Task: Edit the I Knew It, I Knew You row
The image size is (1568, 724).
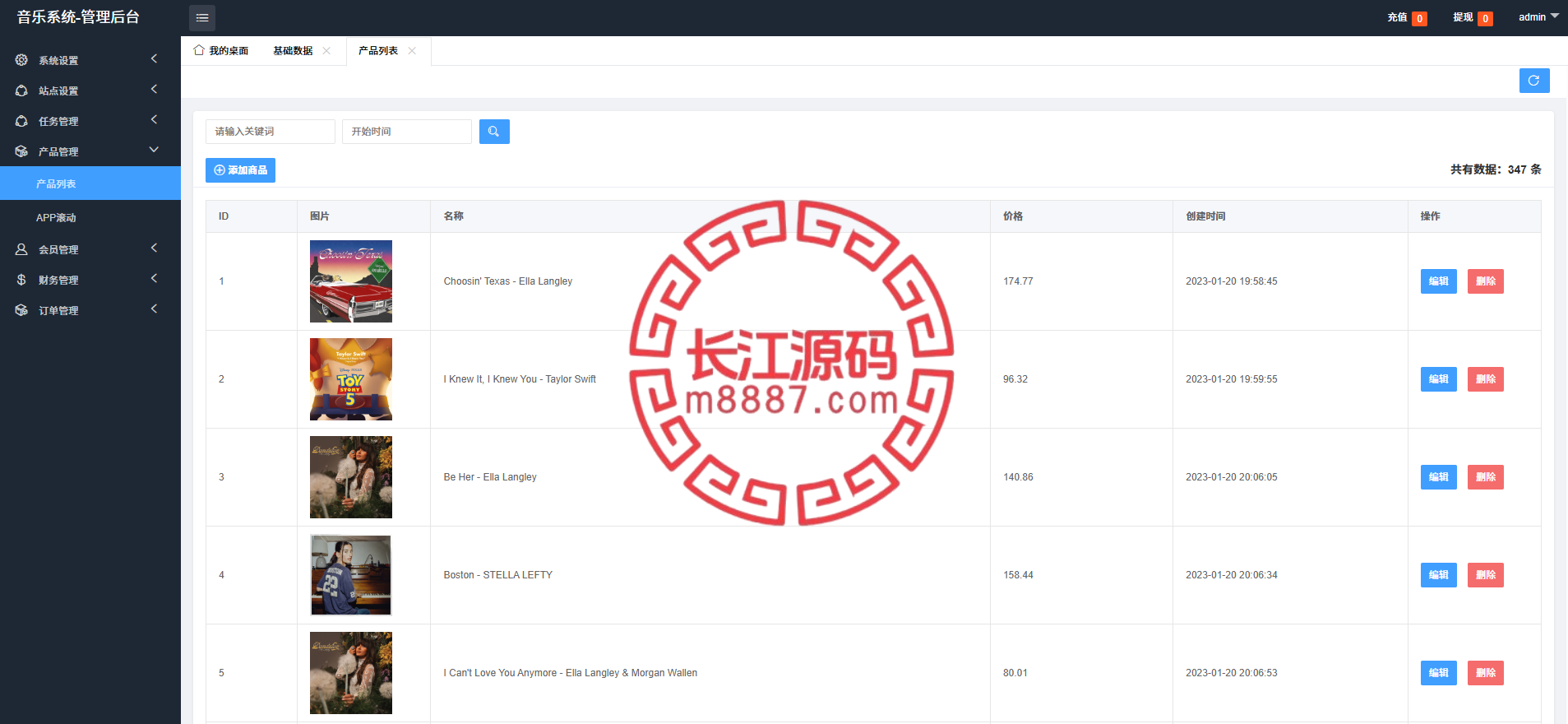Action: pos(1438,379)
